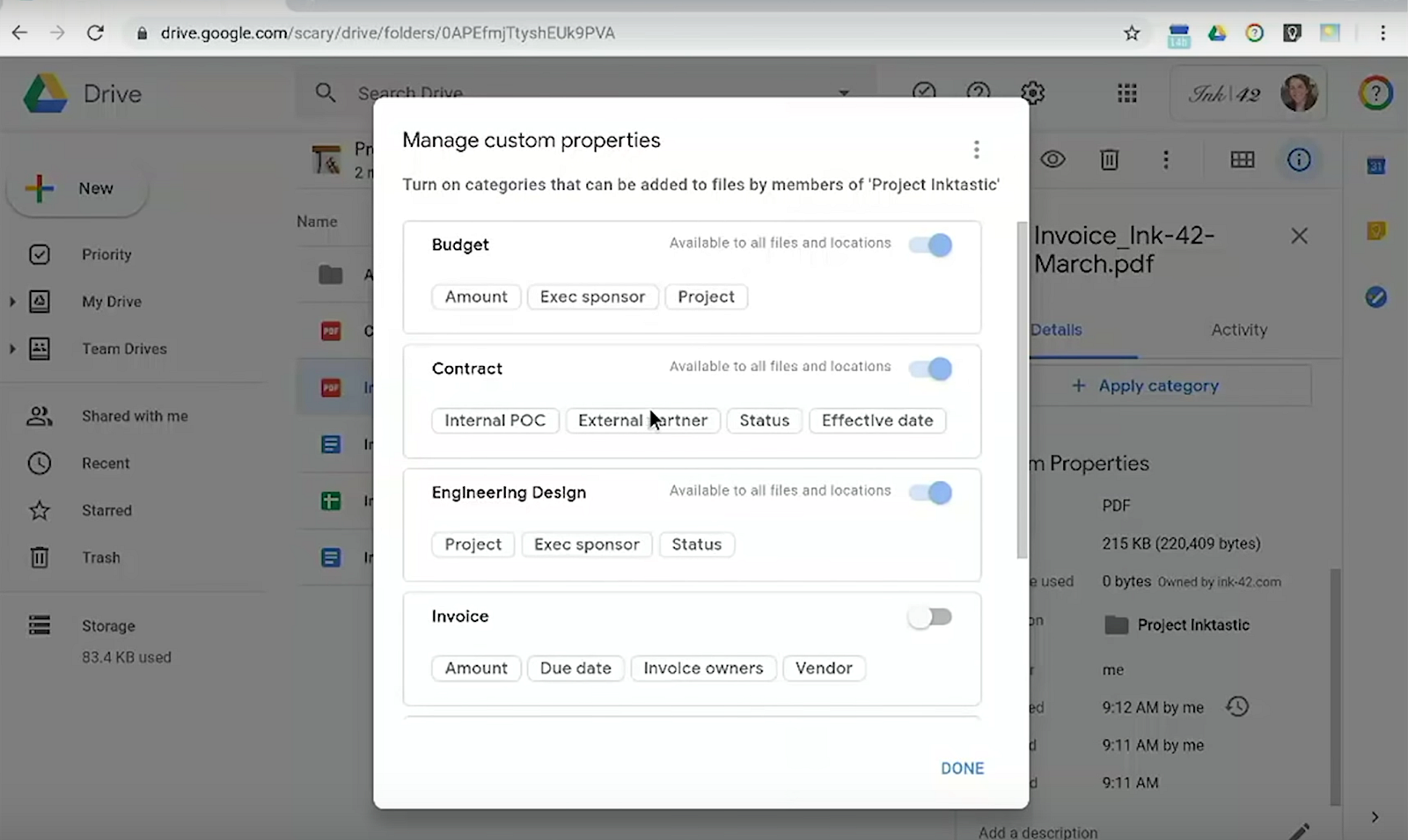Expand the My Drive tree arrow

pos(12,302)
